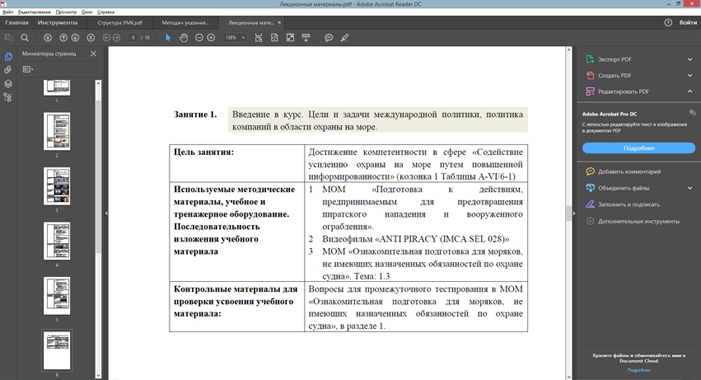Click fit width scrolling icon
This screenshot has width=701, height=380.
click(x=258, y=38)
